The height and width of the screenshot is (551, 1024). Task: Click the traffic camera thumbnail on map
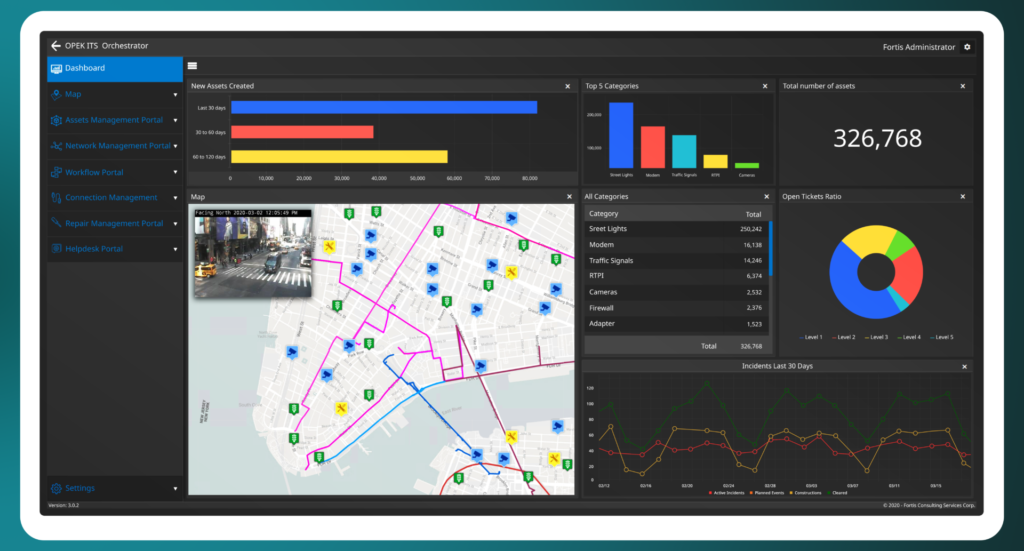(x=253, y=255)
